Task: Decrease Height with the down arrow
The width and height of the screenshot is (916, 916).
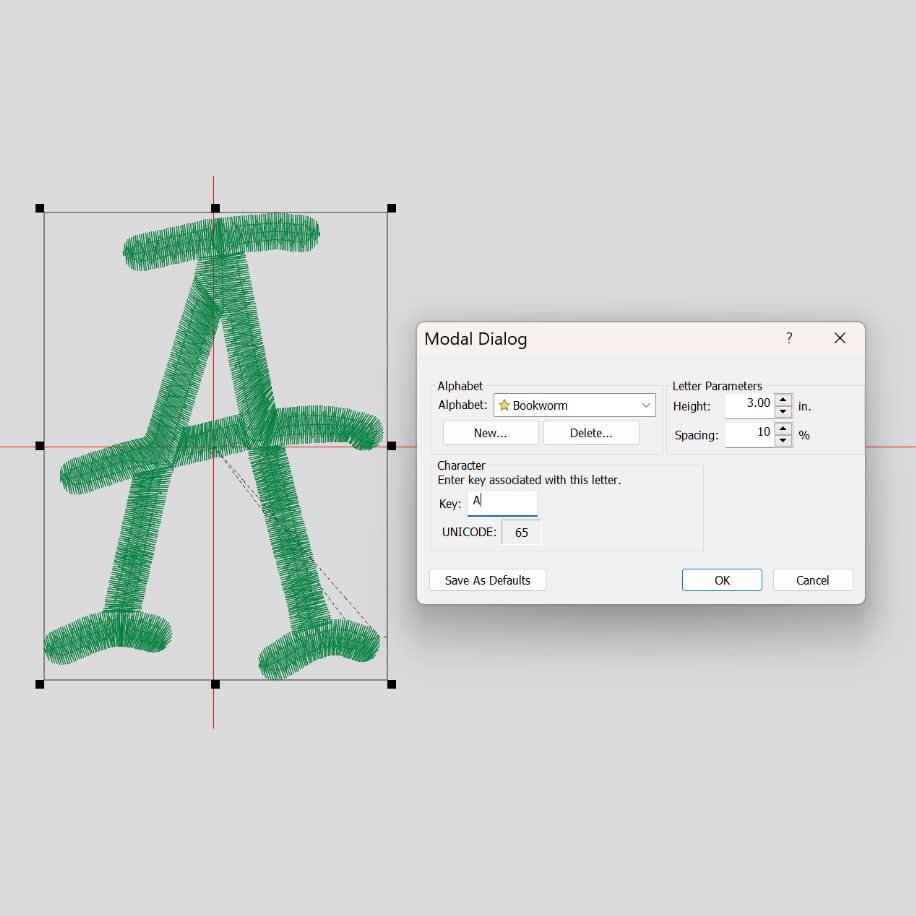Action: pyautogui.click(x=783, y=411)
